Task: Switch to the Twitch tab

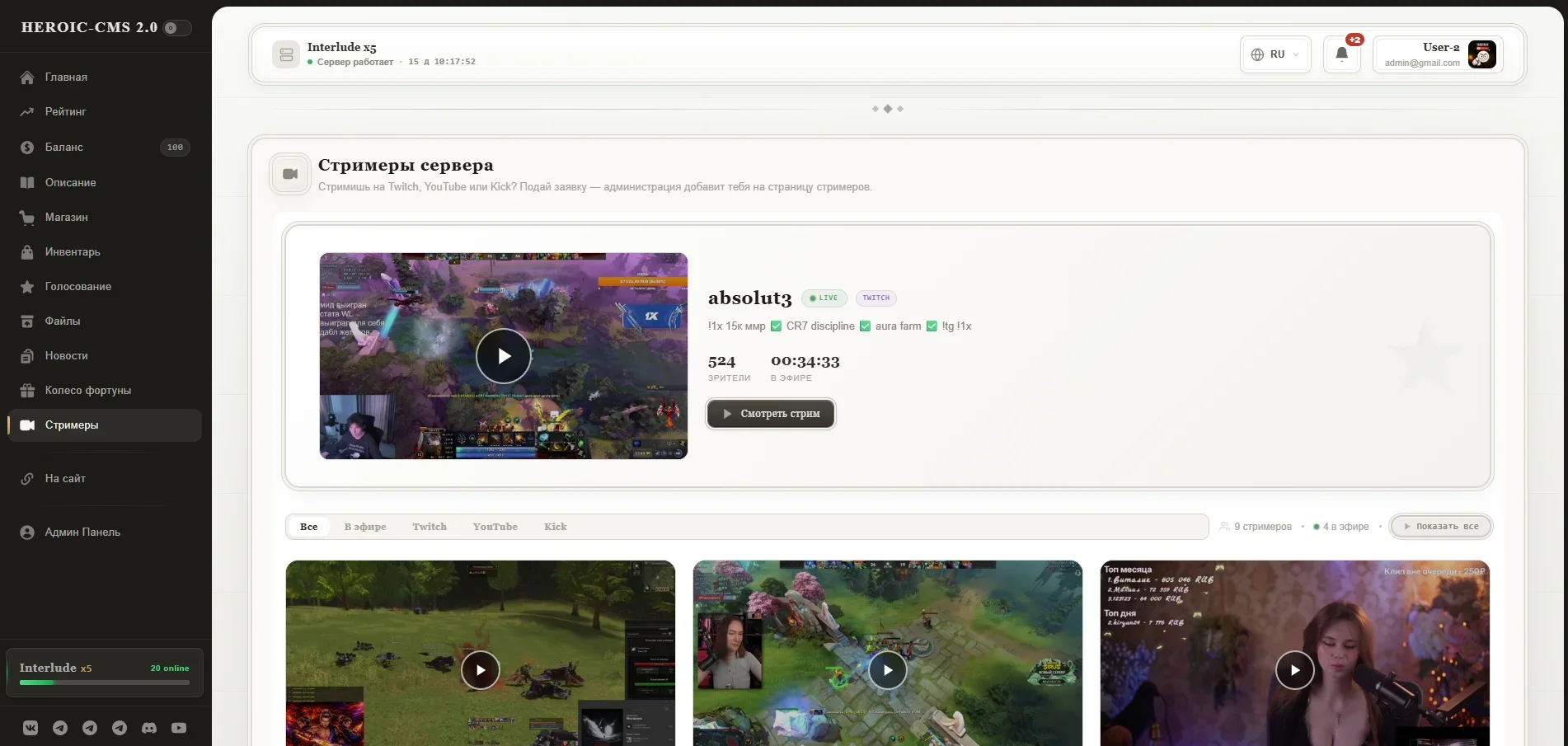Action: (430, 527)
